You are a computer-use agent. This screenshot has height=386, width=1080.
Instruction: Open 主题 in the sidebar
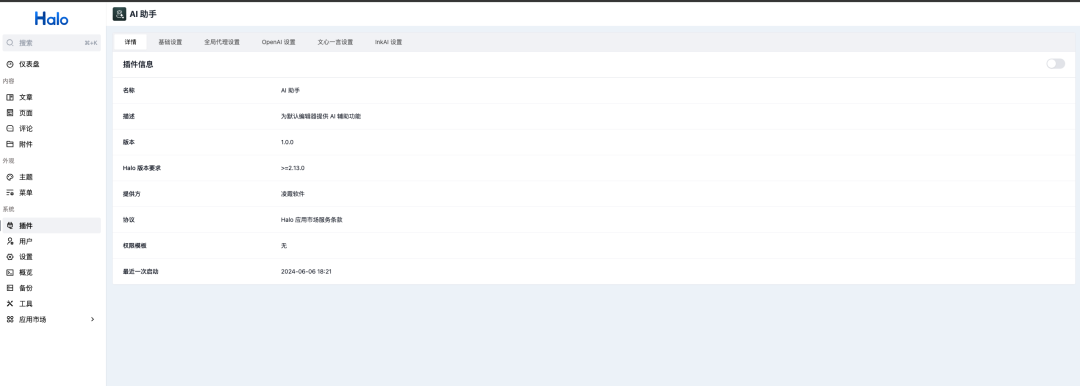tap(52, 177)
